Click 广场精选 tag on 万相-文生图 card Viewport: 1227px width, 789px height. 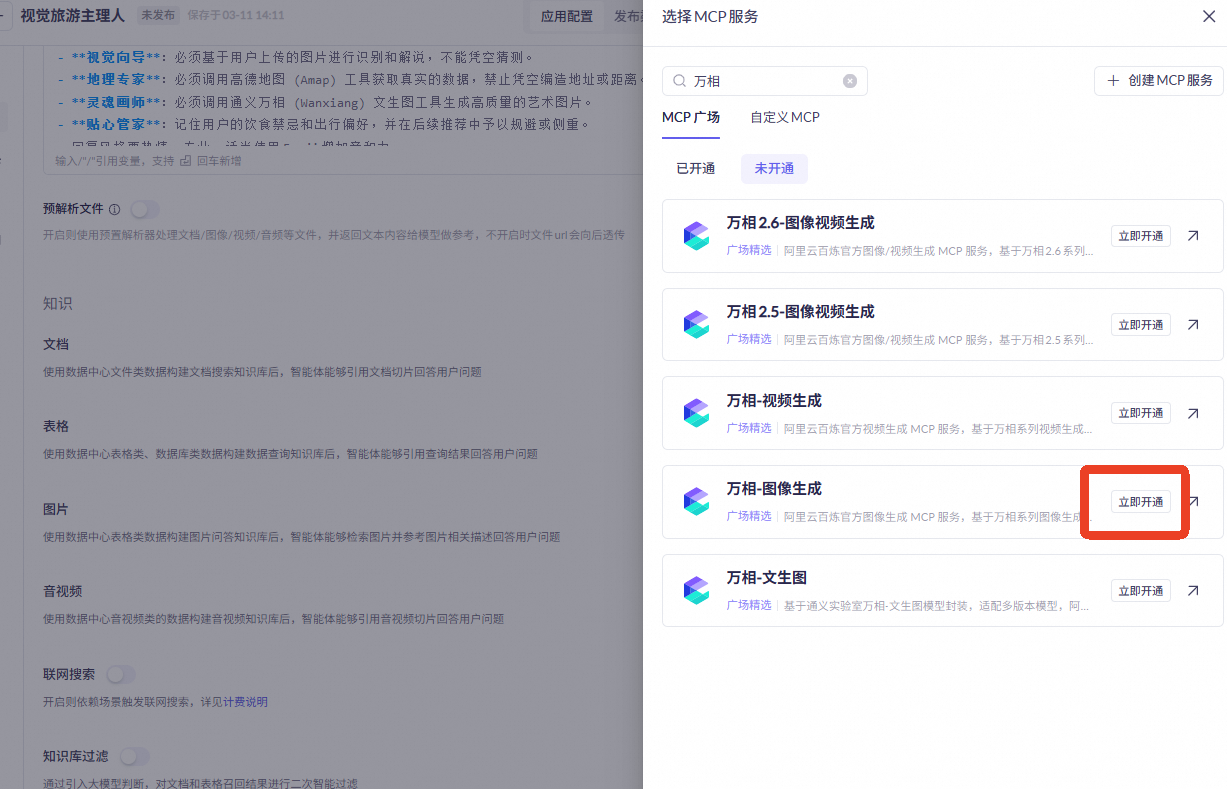749,606
